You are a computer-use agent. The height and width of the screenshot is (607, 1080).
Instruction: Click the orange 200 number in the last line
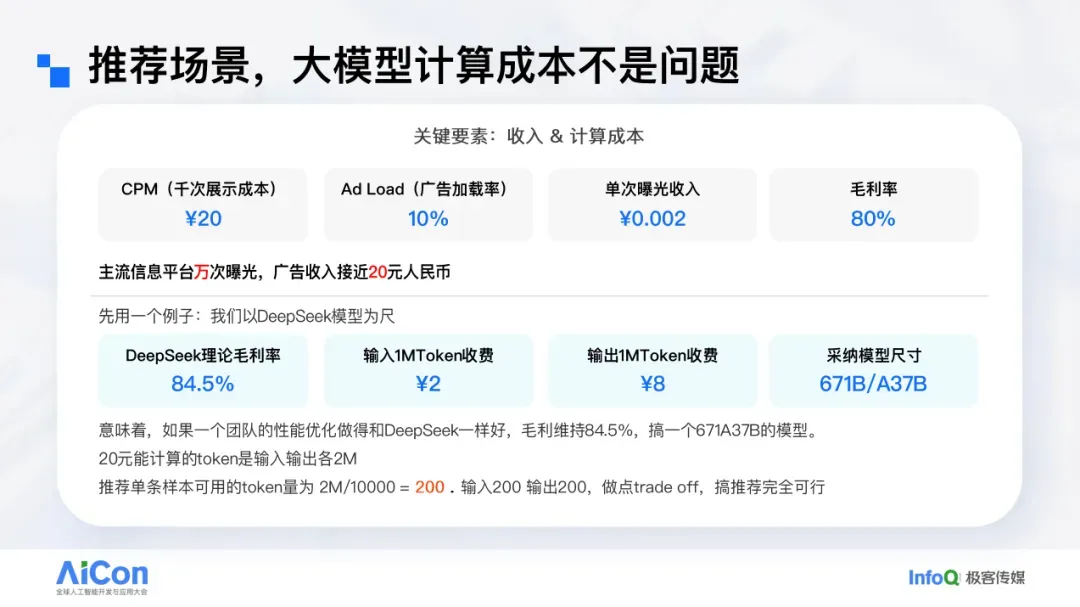coord(430,488)
